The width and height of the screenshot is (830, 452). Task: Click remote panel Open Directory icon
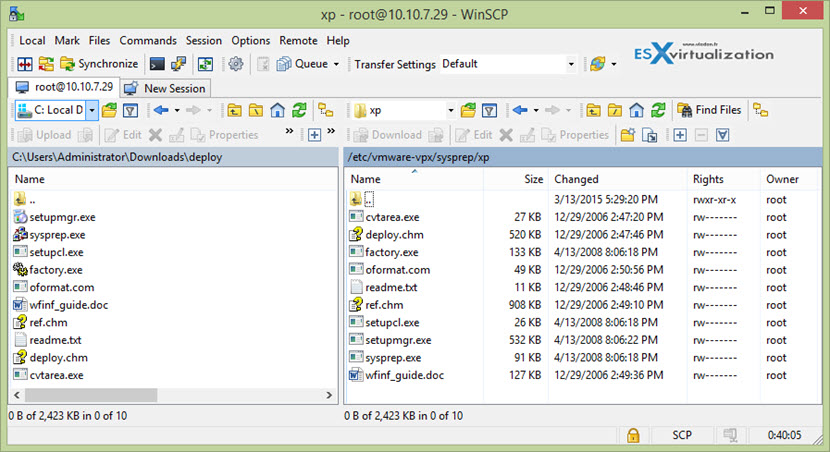coord(468,110)
